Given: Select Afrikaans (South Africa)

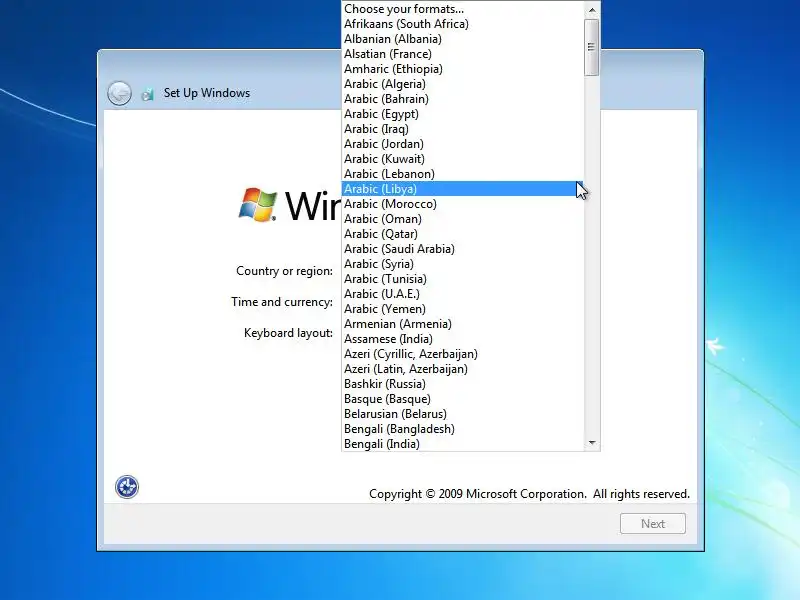Looking at the screenshot, I should coord(462,24).
